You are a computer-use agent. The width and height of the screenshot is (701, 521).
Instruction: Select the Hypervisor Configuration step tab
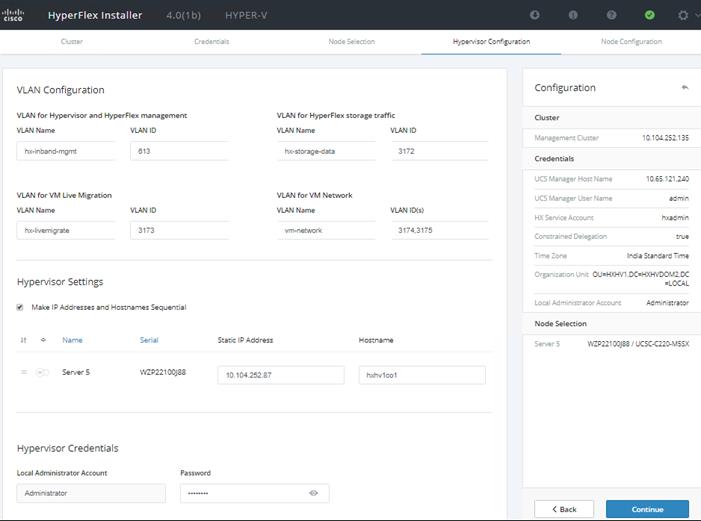tap(491, 42)
